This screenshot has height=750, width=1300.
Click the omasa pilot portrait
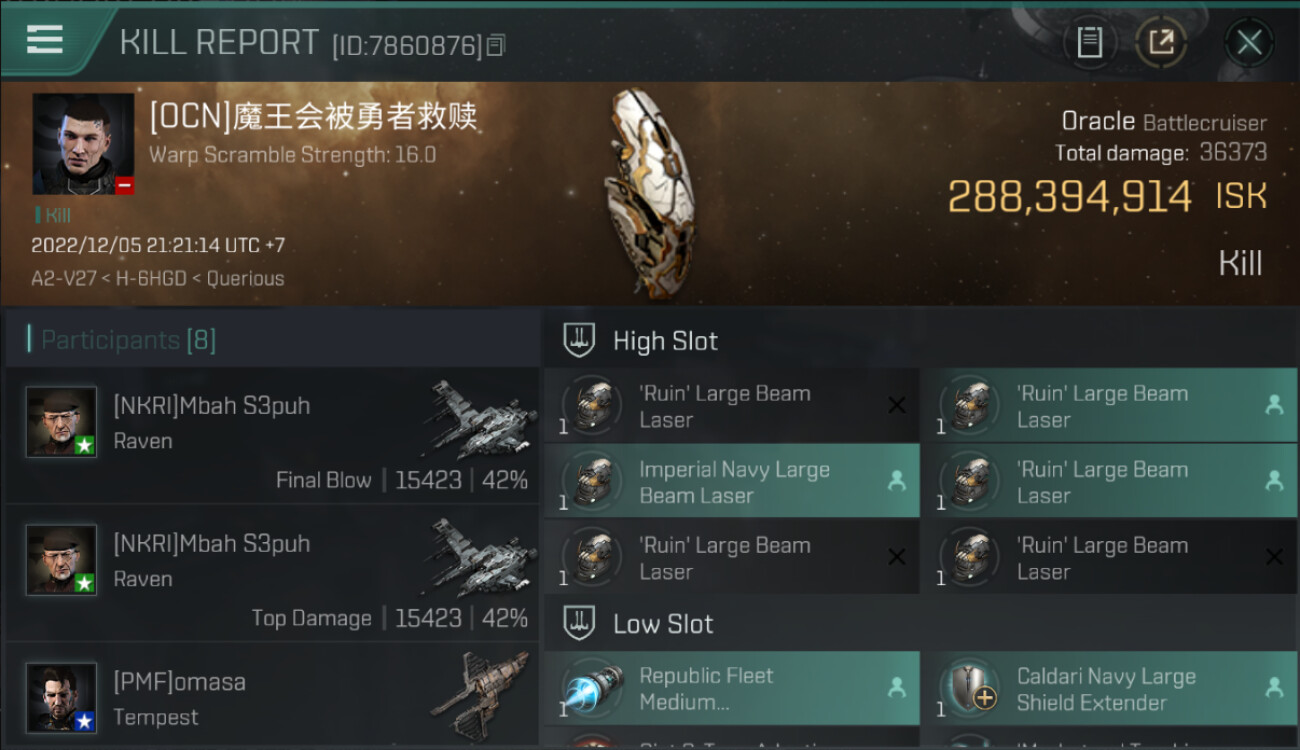click(x=62, y=698)
